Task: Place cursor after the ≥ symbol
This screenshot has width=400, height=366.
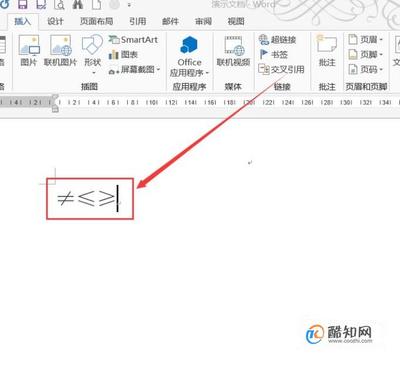Action: 117,199
